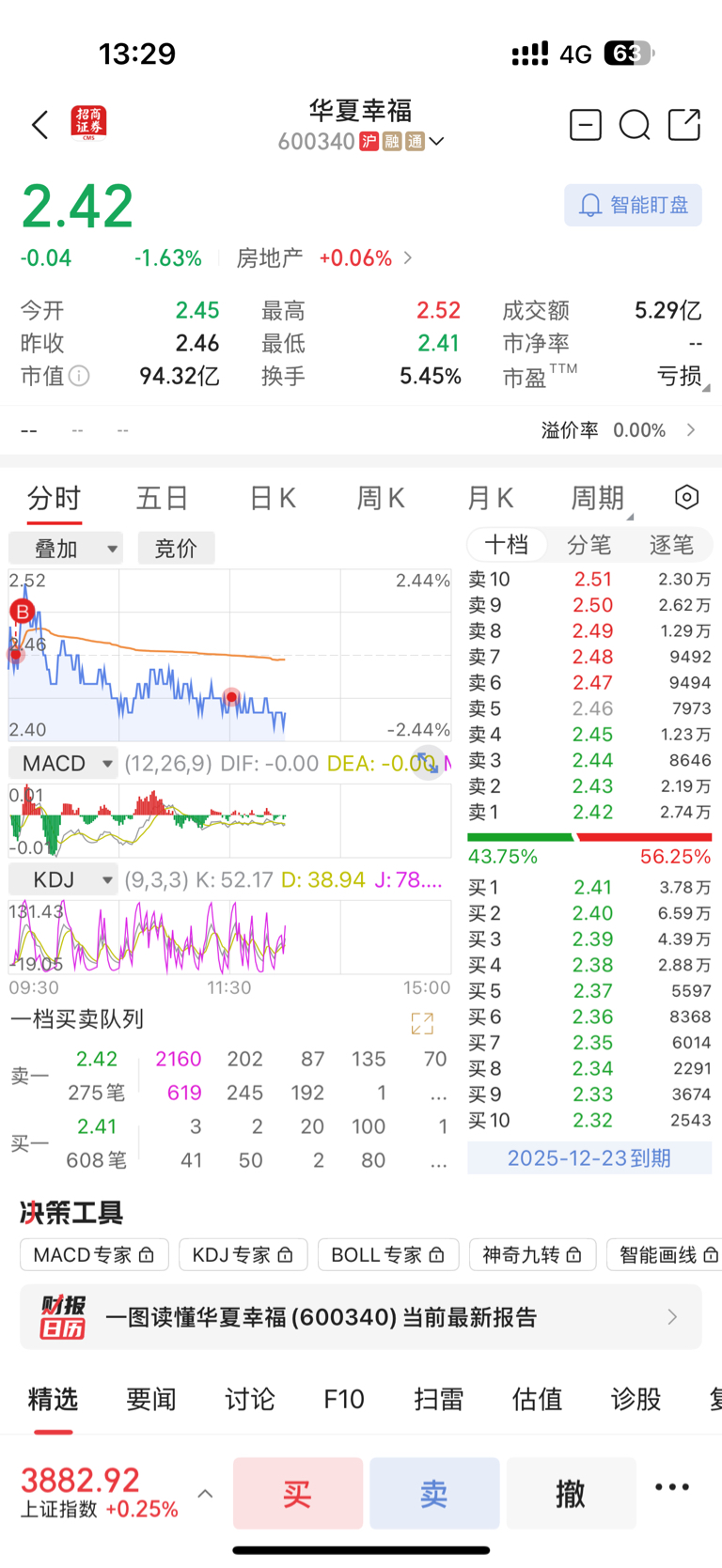Screen dimensions: 722x1568
Task: Open MACD indicator dropdown
Action: 63,763
